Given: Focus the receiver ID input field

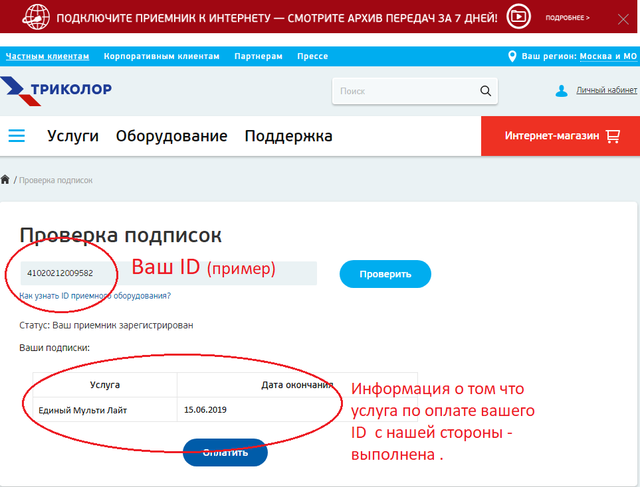Looking at the screenshot, I should click(x=170, y=273).
